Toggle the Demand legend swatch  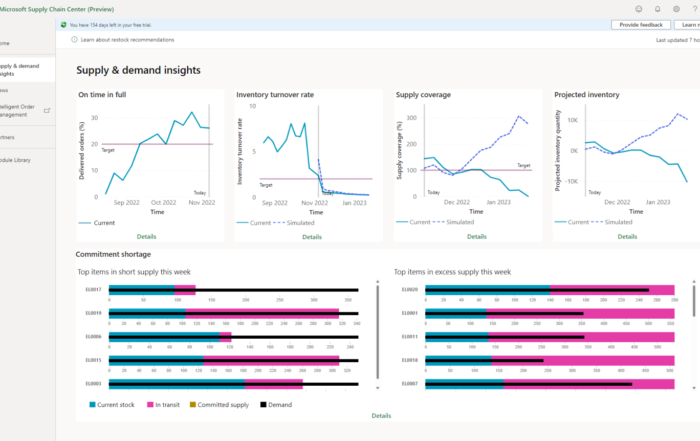point(263,404)
